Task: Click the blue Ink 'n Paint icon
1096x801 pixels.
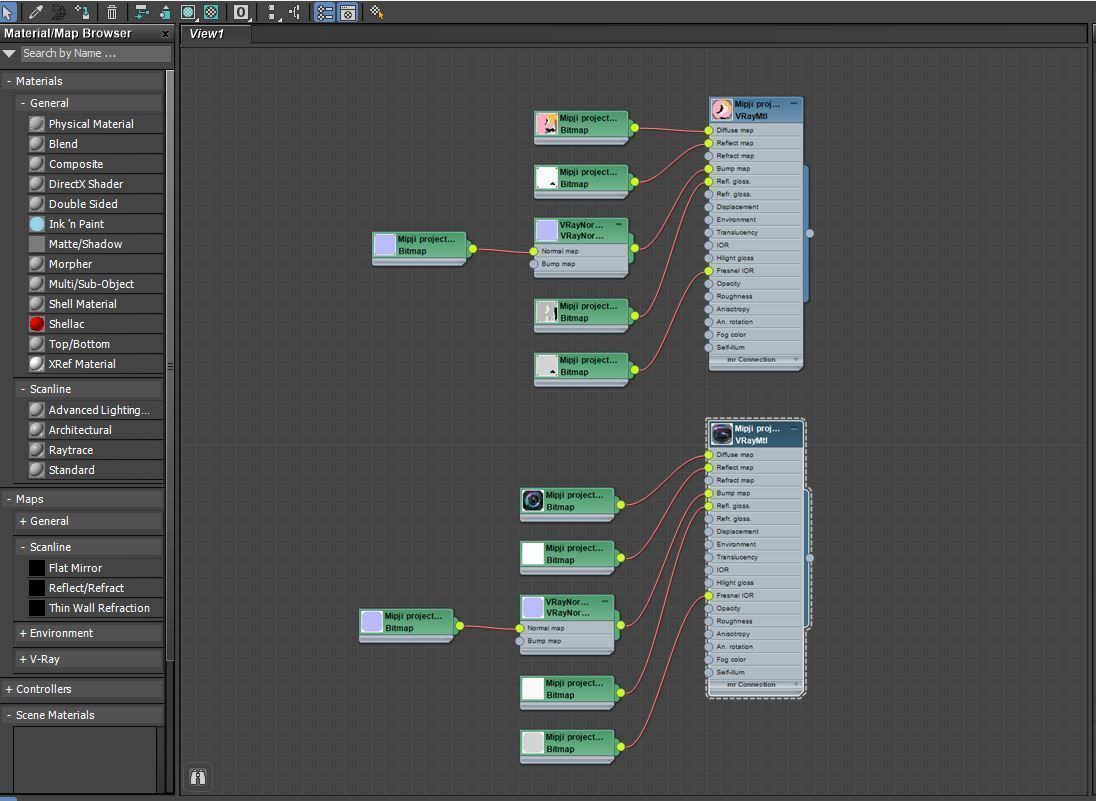Action: click(37, 224)
